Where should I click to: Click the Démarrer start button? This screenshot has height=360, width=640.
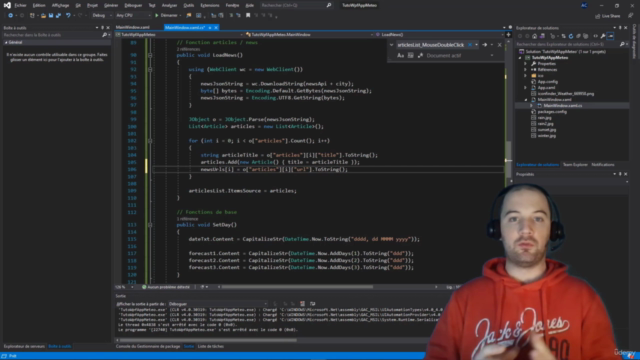[x=166, y=16]
